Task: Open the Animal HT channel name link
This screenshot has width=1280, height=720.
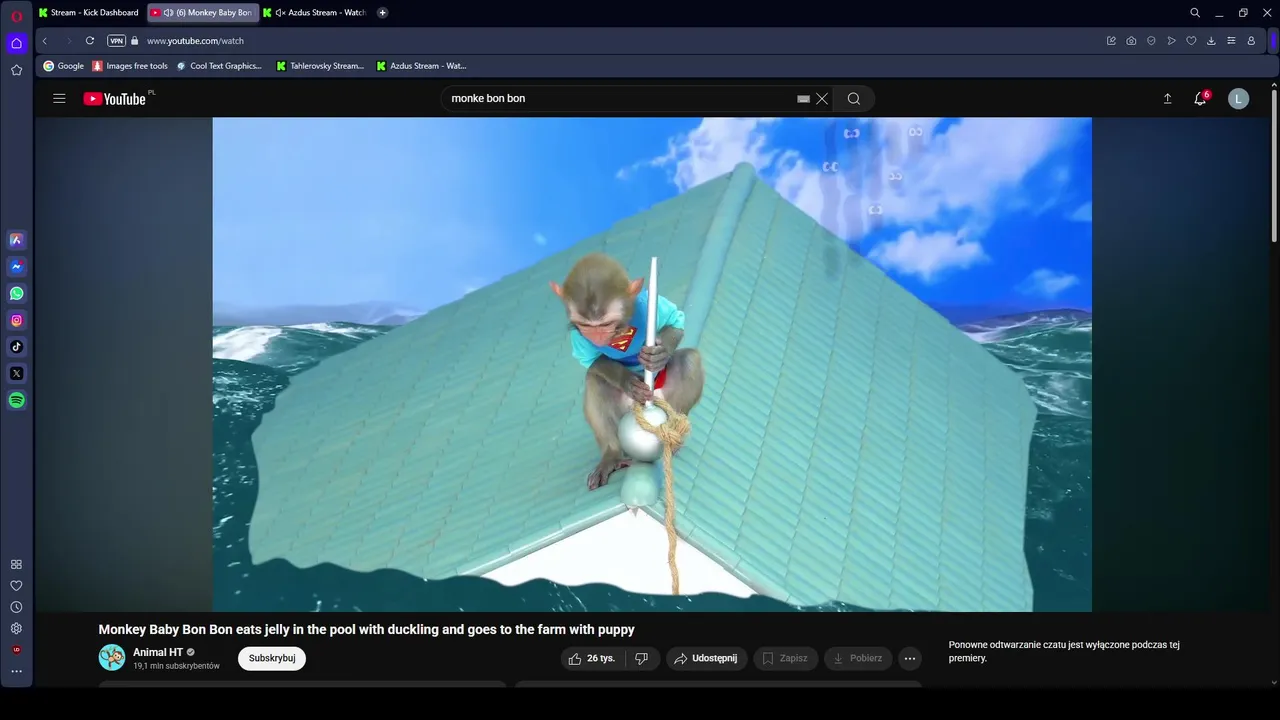Action: point(158,652)
